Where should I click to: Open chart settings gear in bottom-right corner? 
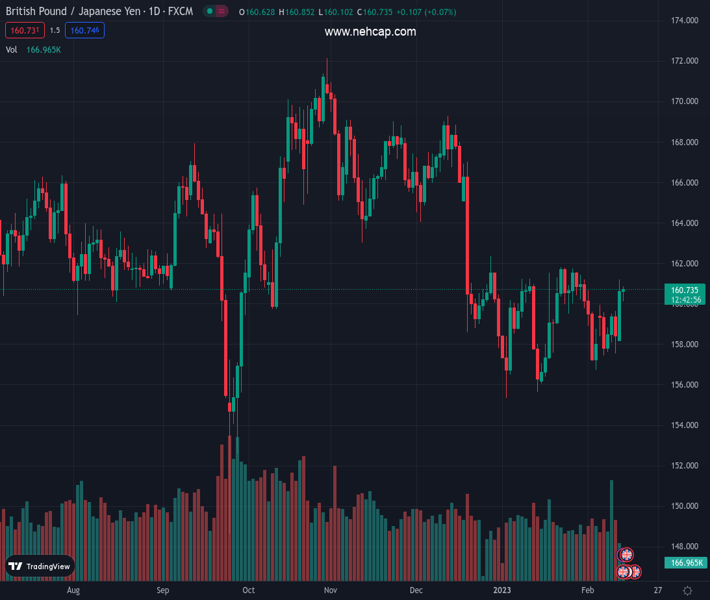688,591
